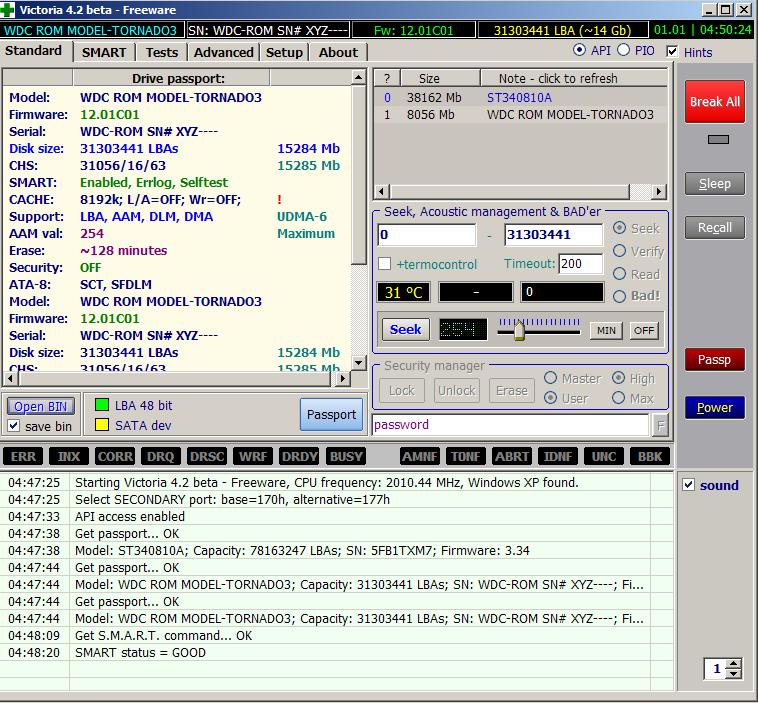This screenshot has height=703, width=758.
Task: Select the Bad! radio option
Action: [x=619, y=296]
